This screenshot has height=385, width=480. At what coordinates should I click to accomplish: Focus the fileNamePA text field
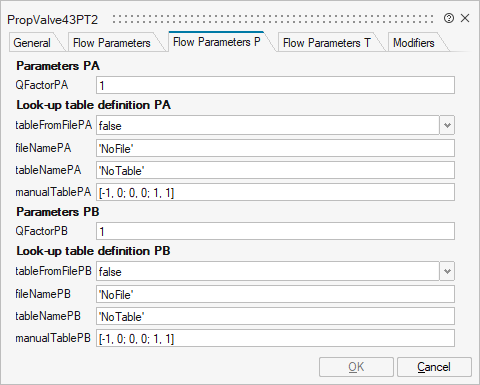coord(275,148)
